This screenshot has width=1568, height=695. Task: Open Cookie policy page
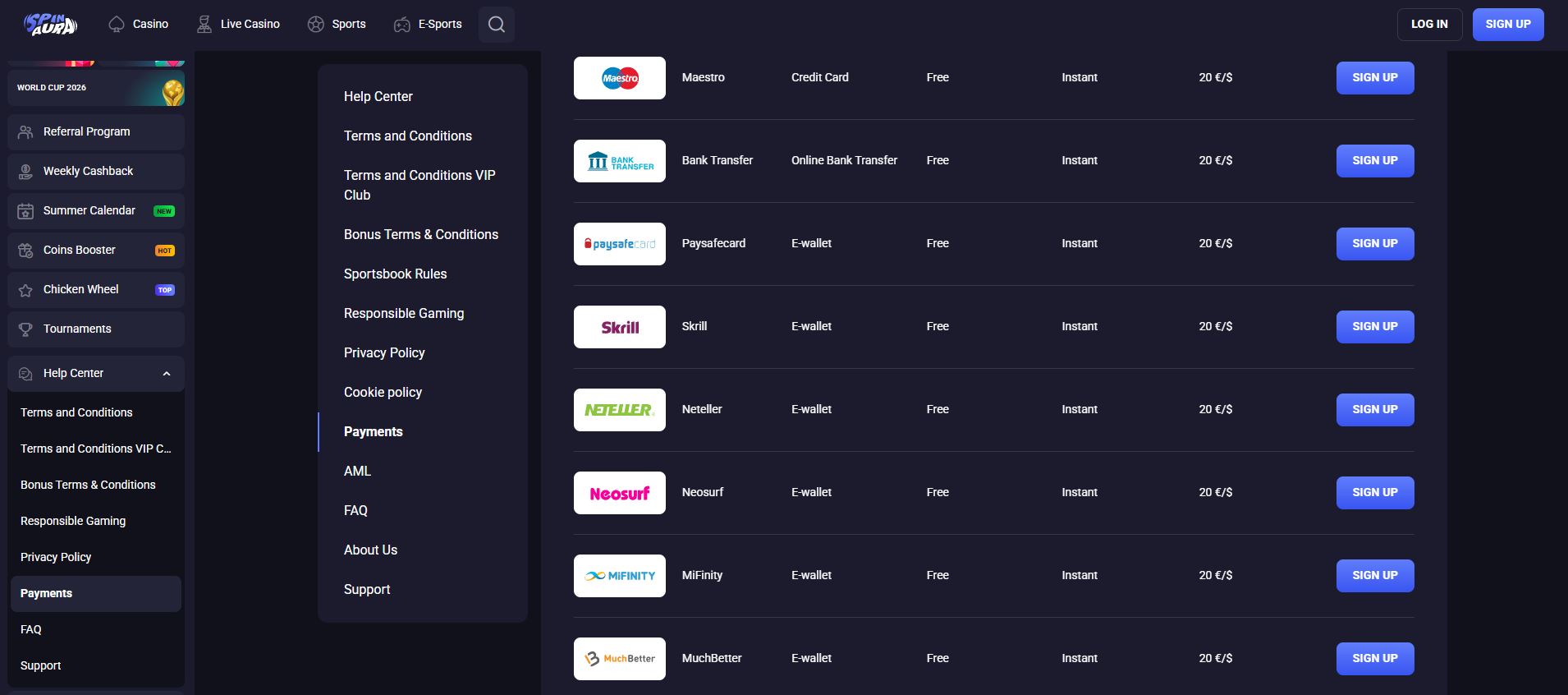coord(383,393)
